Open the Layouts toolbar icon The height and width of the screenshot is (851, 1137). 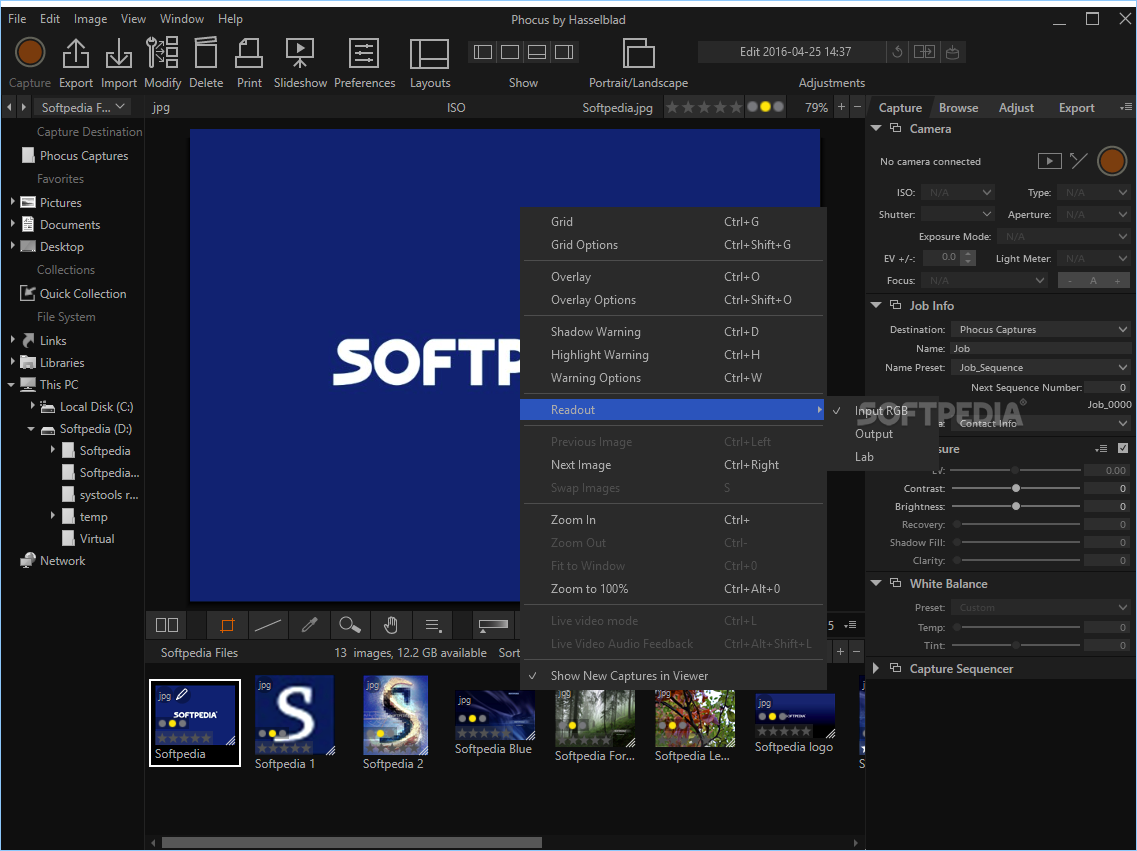(x=429, y=54)
